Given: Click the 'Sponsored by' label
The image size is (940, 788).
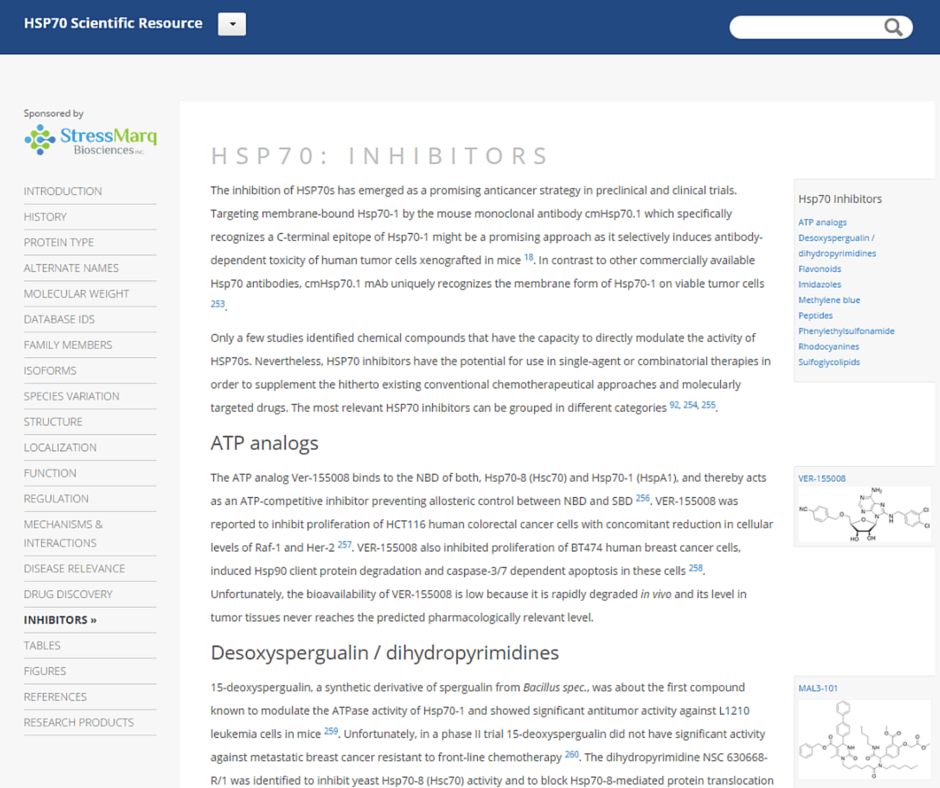Looking at the screenshot, I should coord(53,113).
